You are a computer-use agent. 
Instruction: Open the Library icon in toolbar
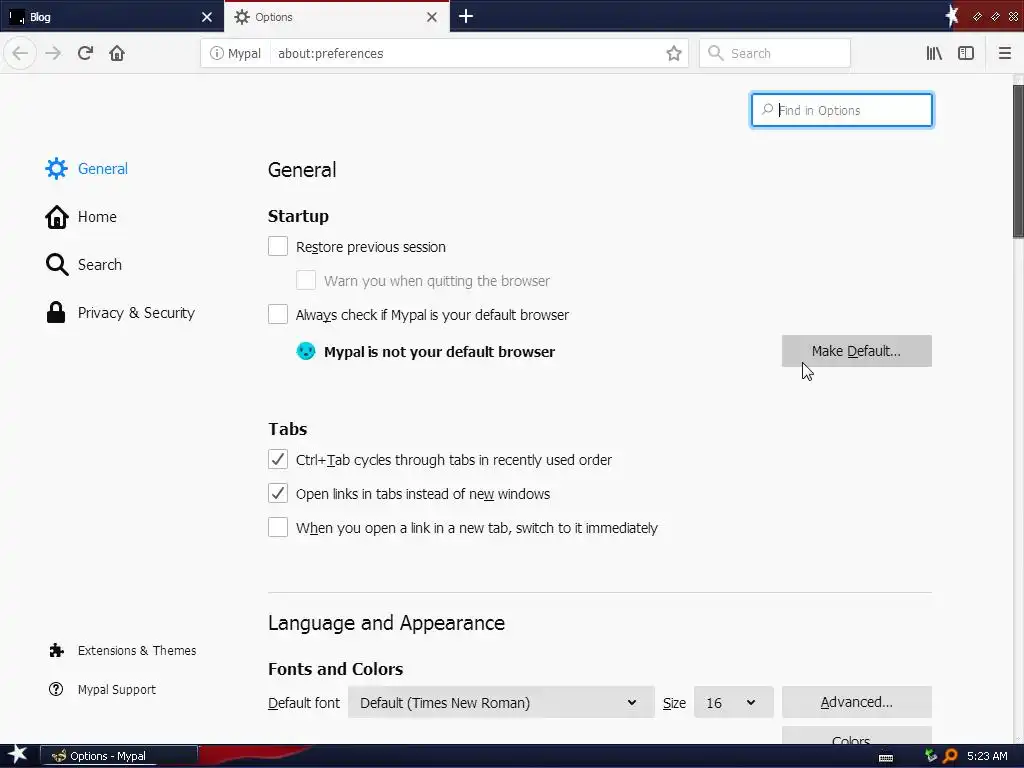point(934,53)
